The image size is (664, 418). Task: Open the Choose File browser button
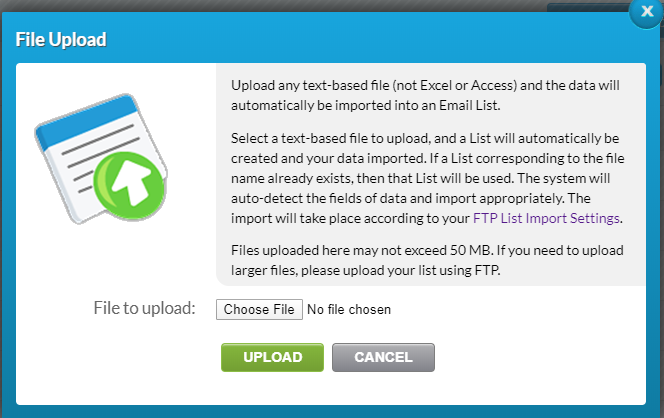pyautogui.click(x=259, y=309)
